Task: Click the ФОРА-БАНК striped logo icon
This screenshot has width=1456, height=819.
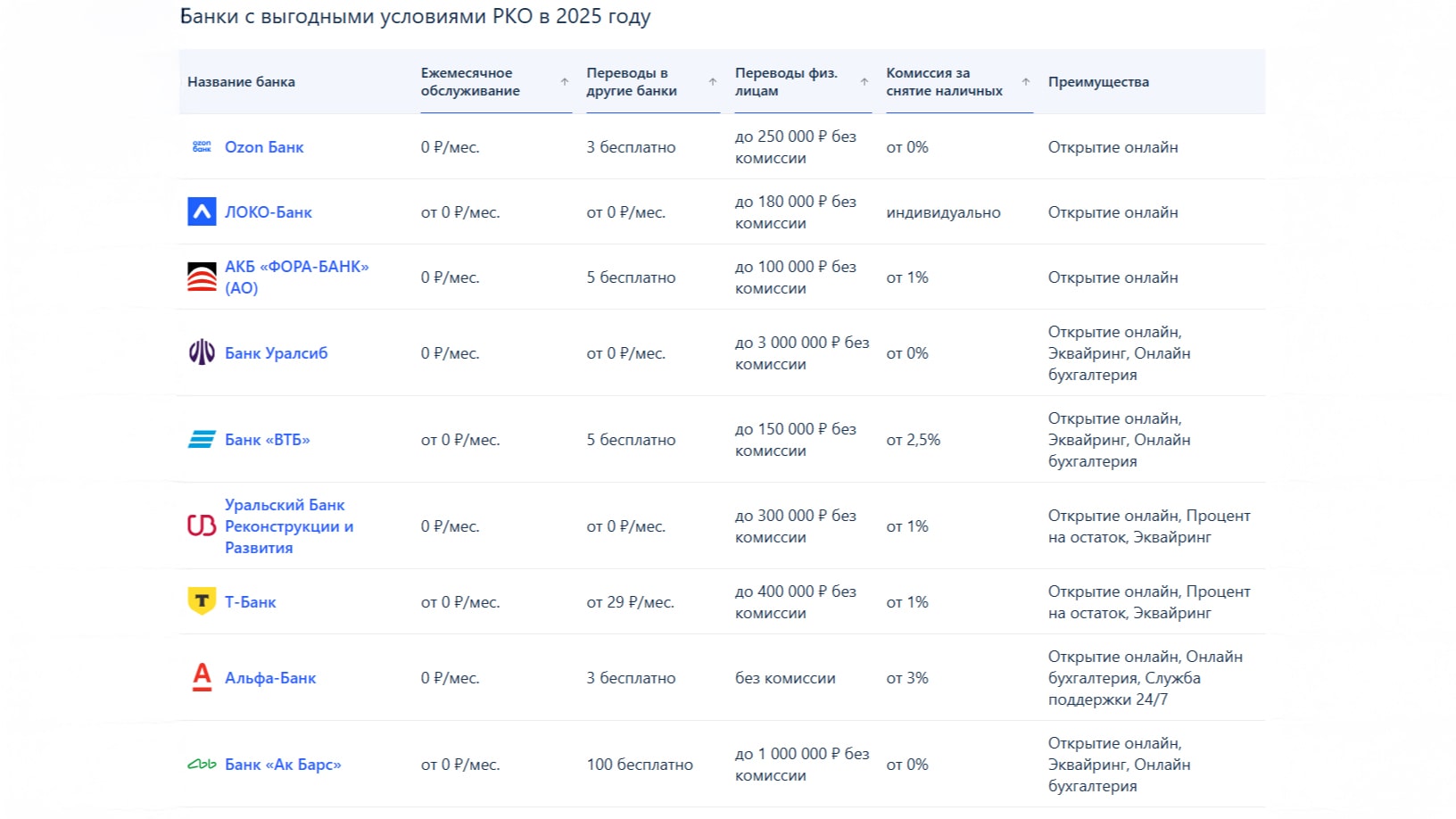Action: point(202,277)
